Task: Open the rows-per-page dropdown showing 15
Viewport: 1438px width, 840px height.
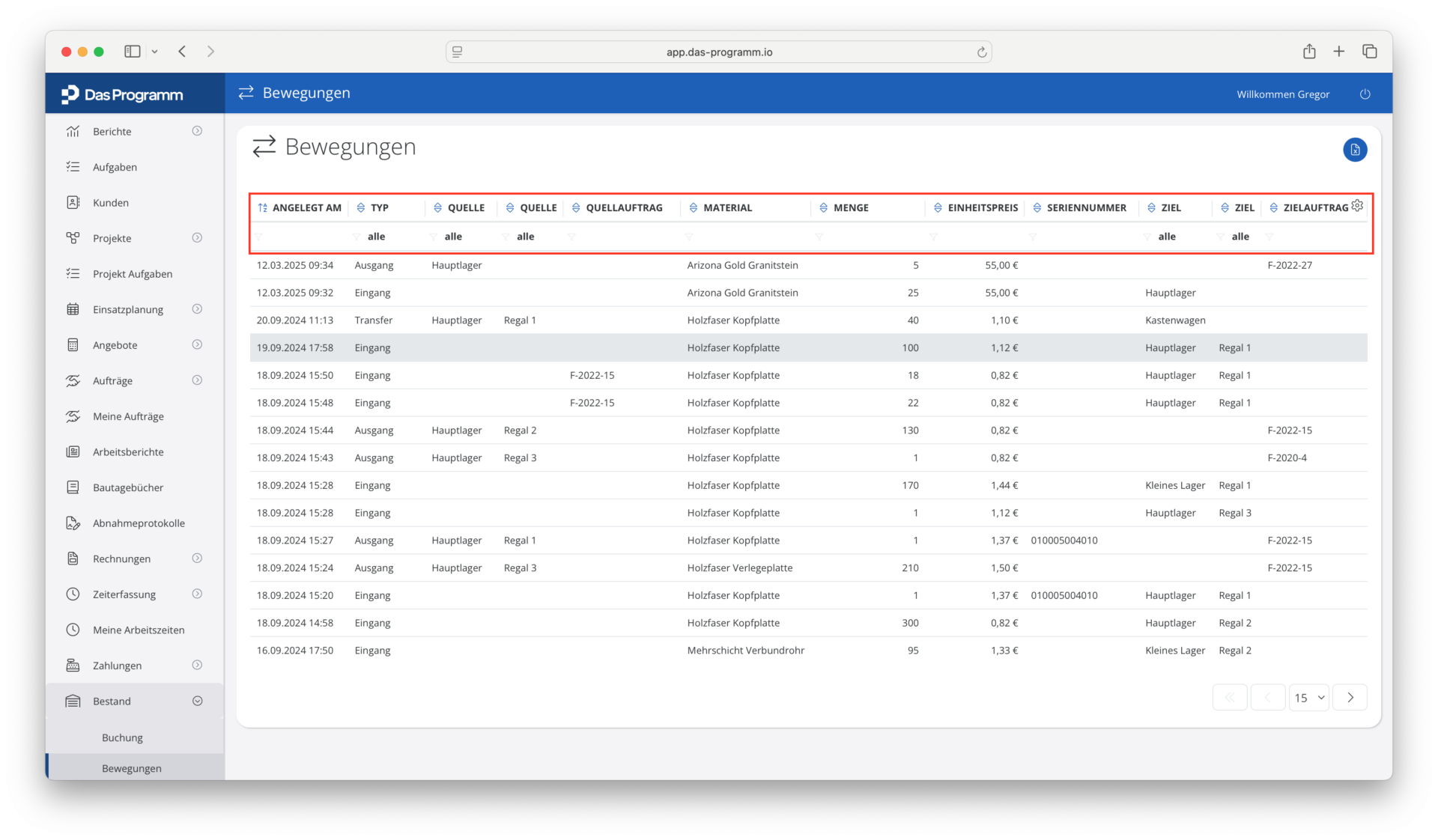Action: pyautogui.click(x=1309, y=698)
